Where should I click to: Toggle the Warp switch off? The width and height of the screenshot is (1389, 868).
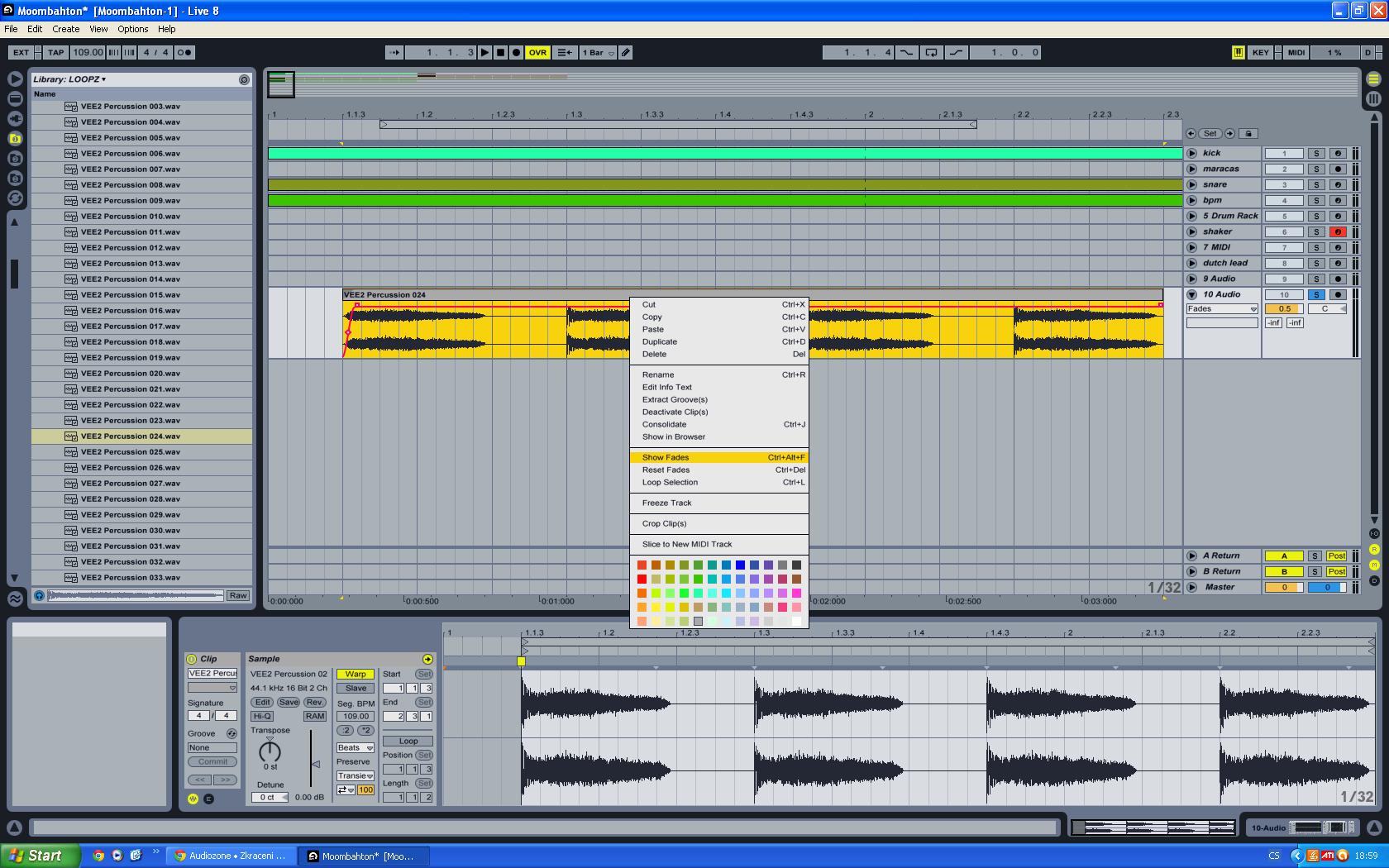(356, 674)
